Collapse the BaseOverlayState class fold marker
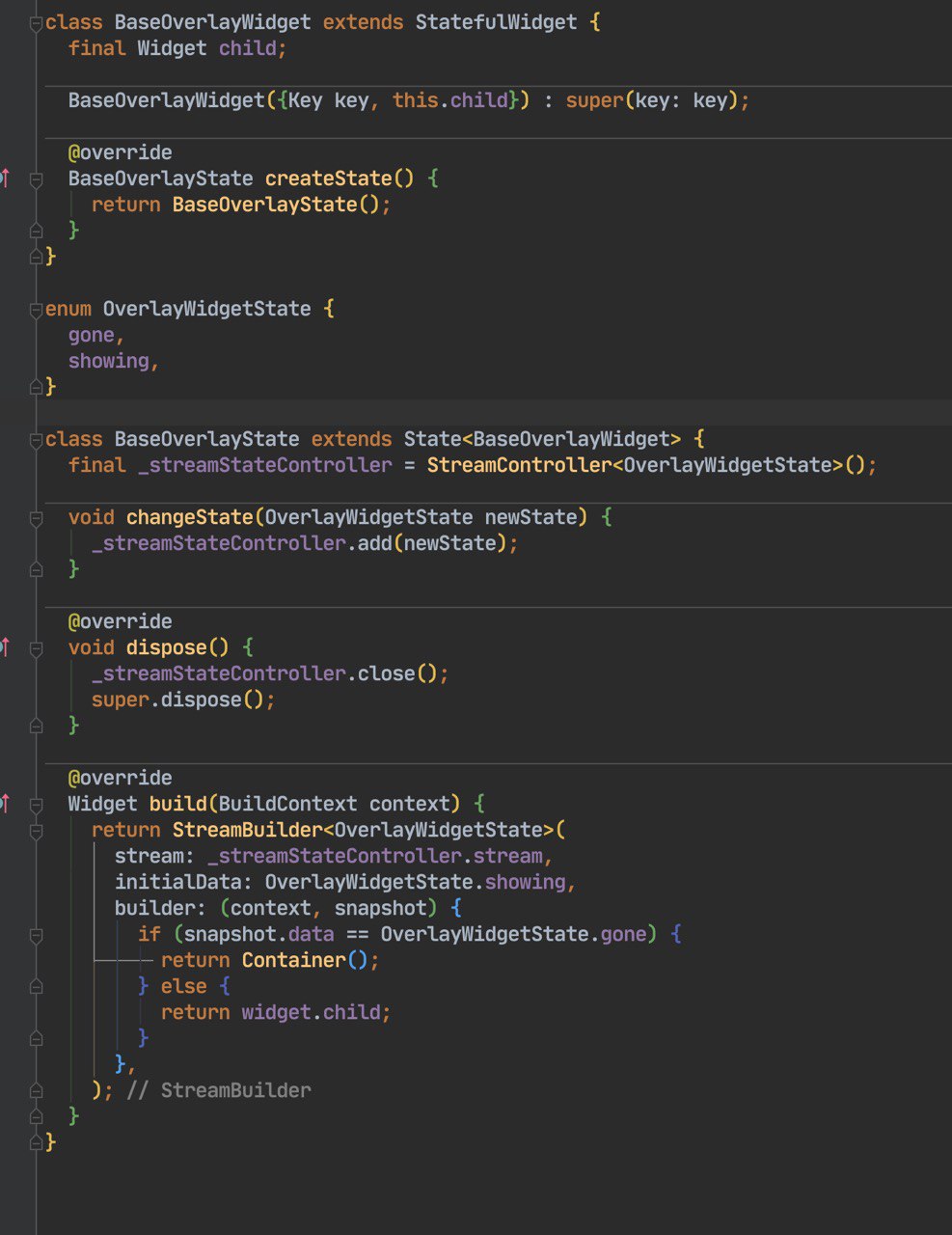 (36, 440)
